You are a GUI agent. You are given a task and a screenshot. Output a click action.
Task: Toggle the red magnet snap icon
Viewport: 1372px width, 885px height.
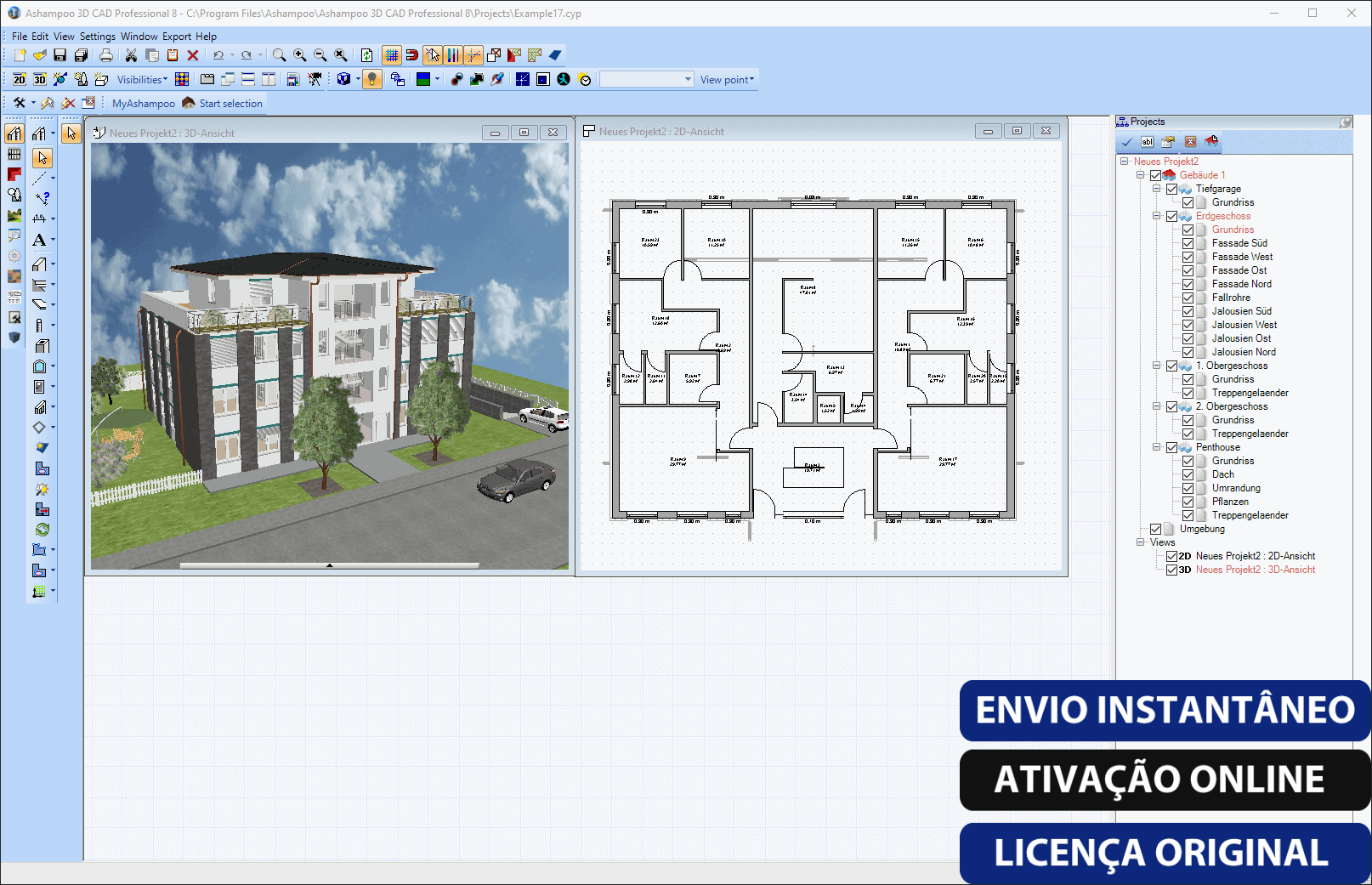point(412,55)
